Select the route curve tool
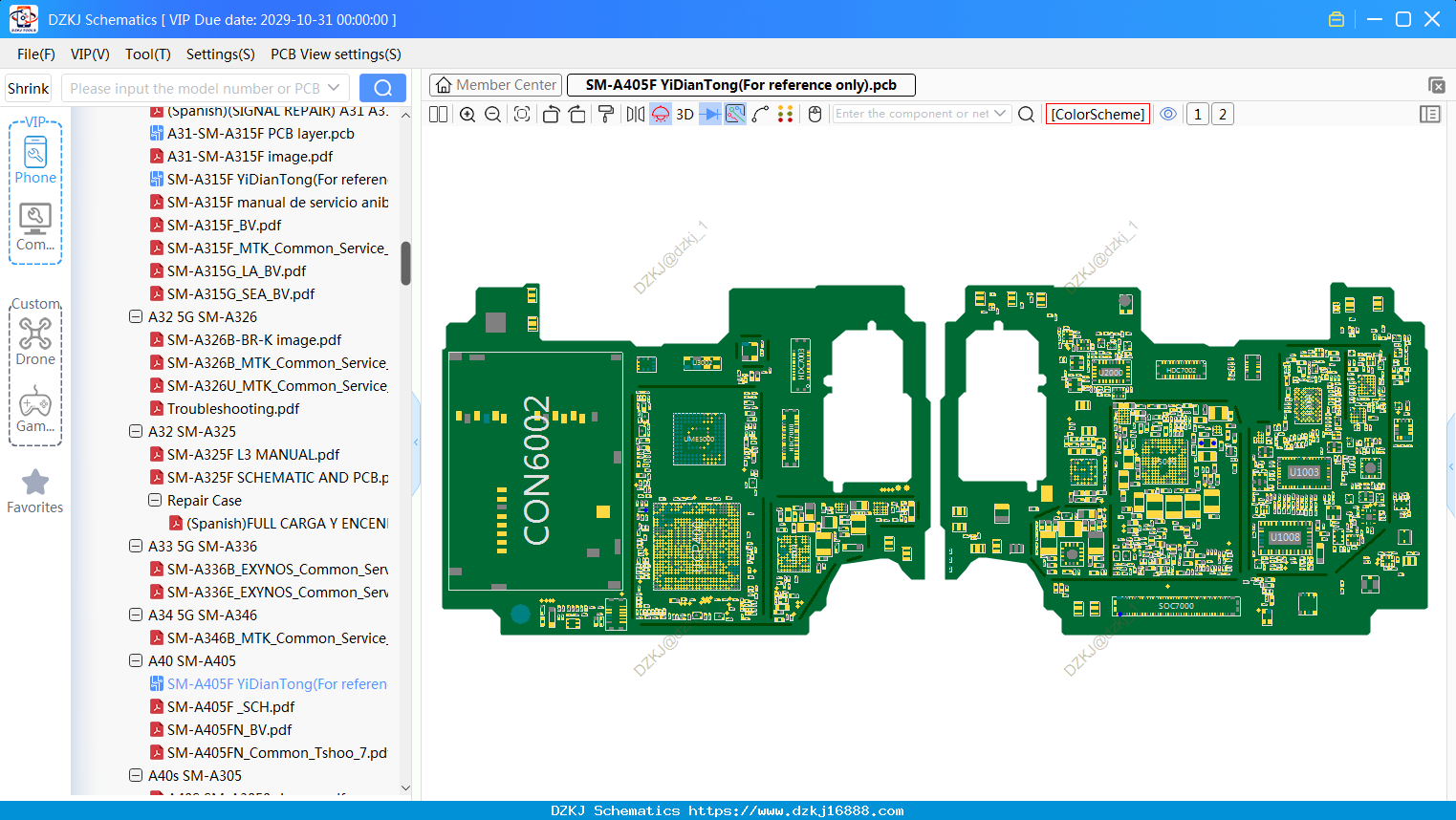The width and height of the screenshot is (1456, 820). tap(761, 114)
